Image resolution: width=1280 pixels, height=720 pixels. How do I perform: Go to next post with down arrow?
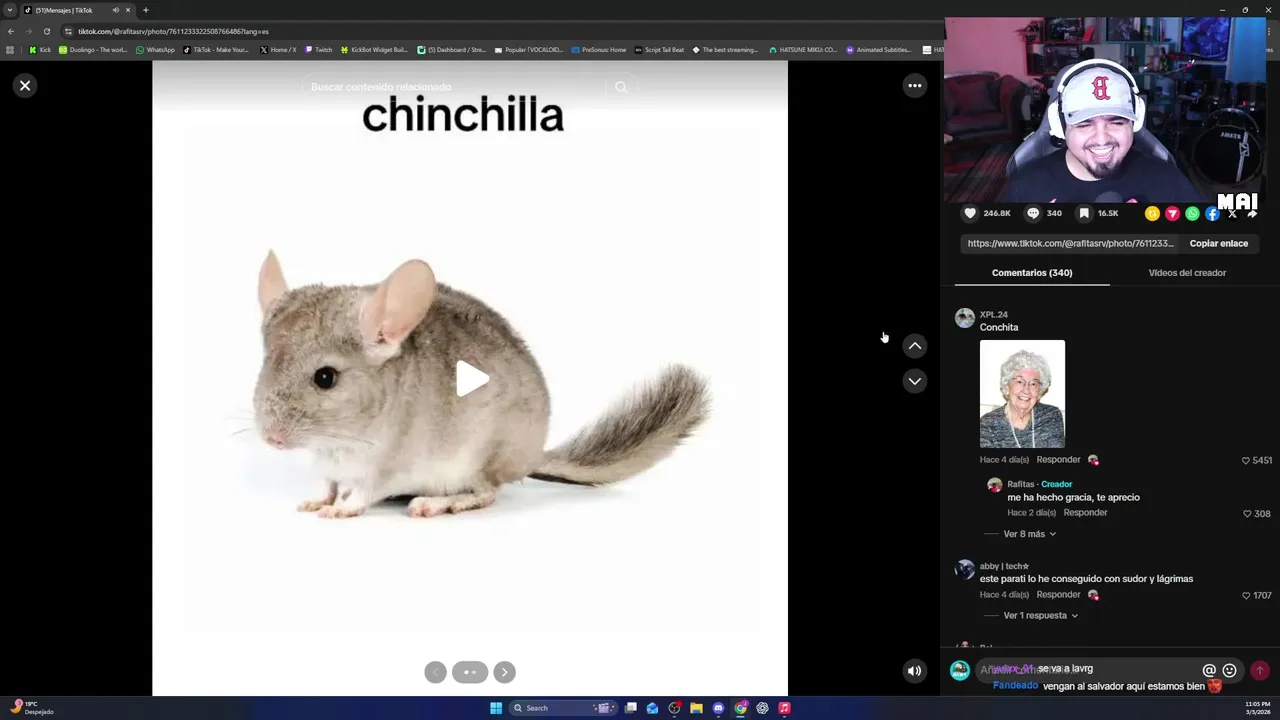[x=914, y=381]
